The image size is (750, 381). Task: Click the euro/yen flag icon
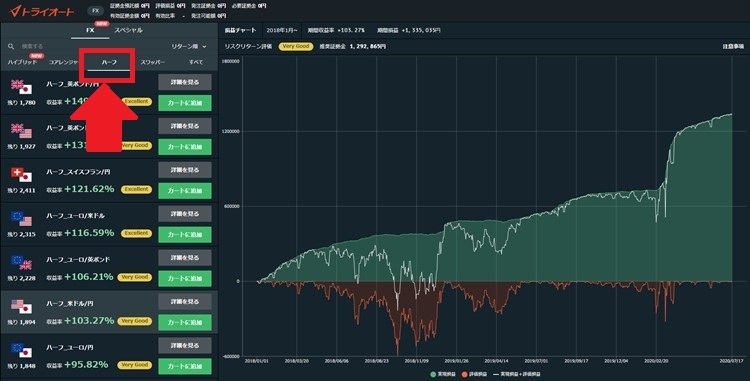21,350
